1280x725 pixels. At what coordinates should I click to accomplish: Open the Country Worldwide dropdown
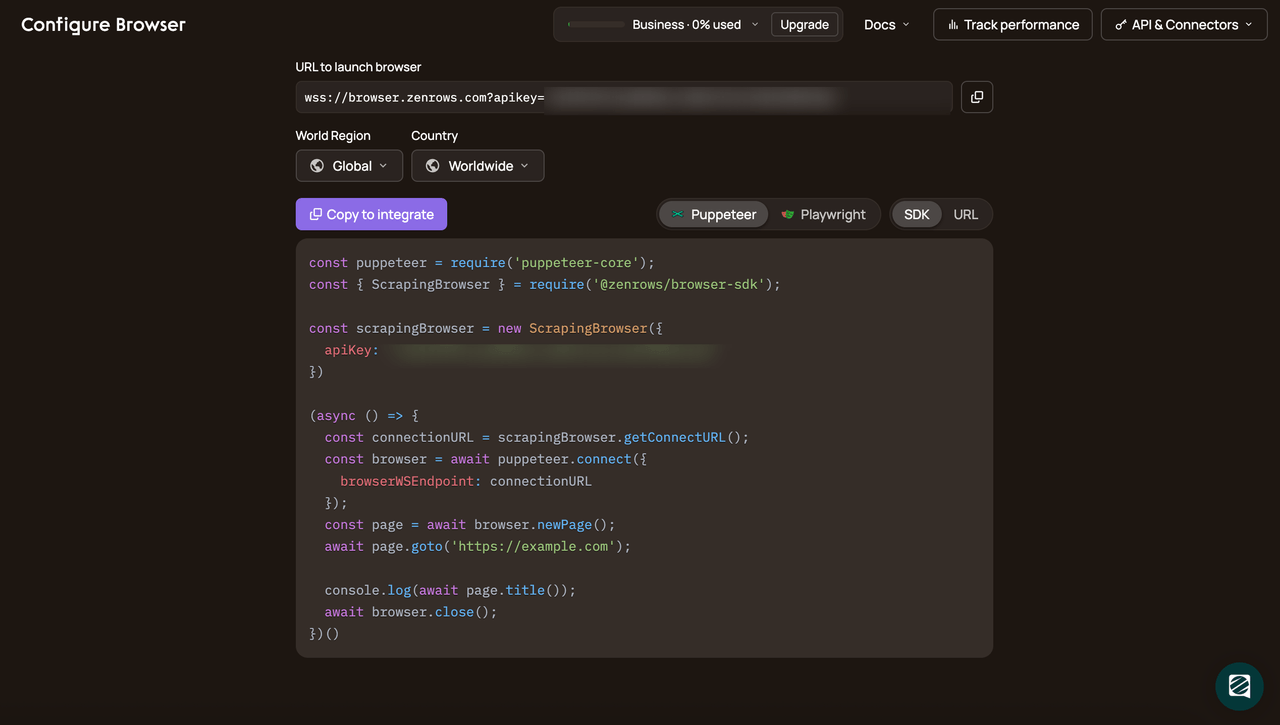(x=478, y=166)
